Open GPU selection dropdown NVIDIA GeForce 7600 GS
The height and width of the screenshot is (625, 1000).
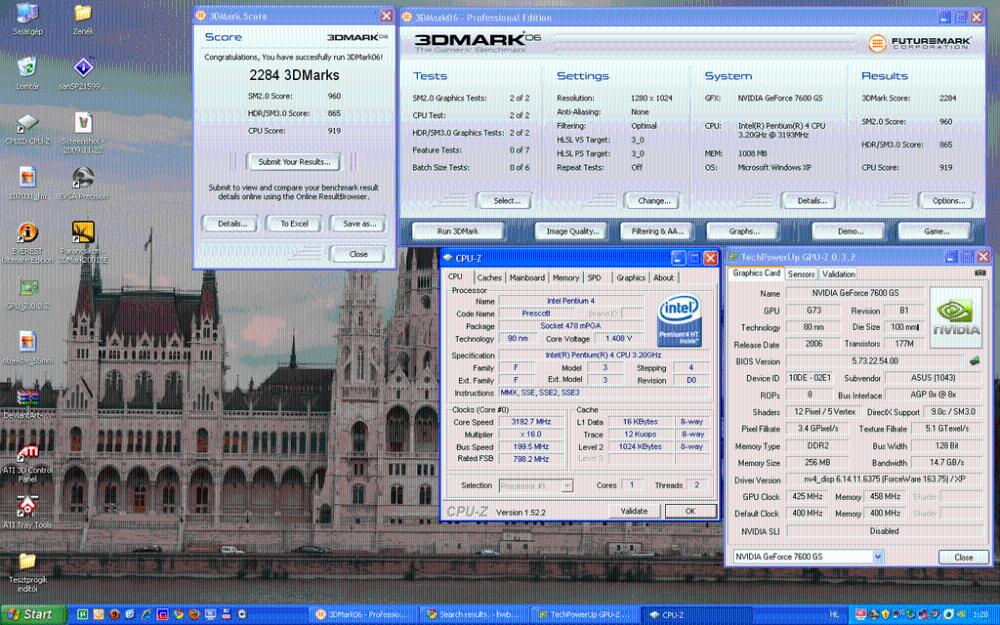pos(808,557)
